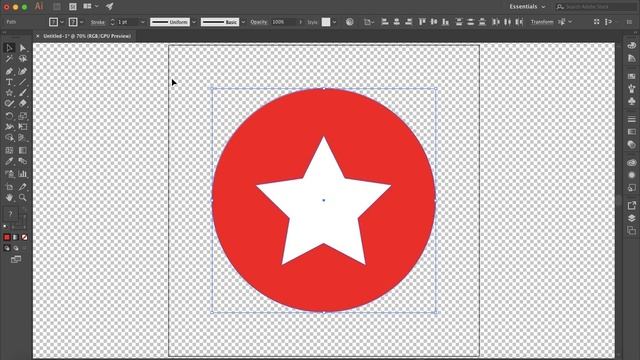Image resolution: width=640 pixels, height=360 pixels.
Task: Select the Eraser tool
Action: pos(23,104)
